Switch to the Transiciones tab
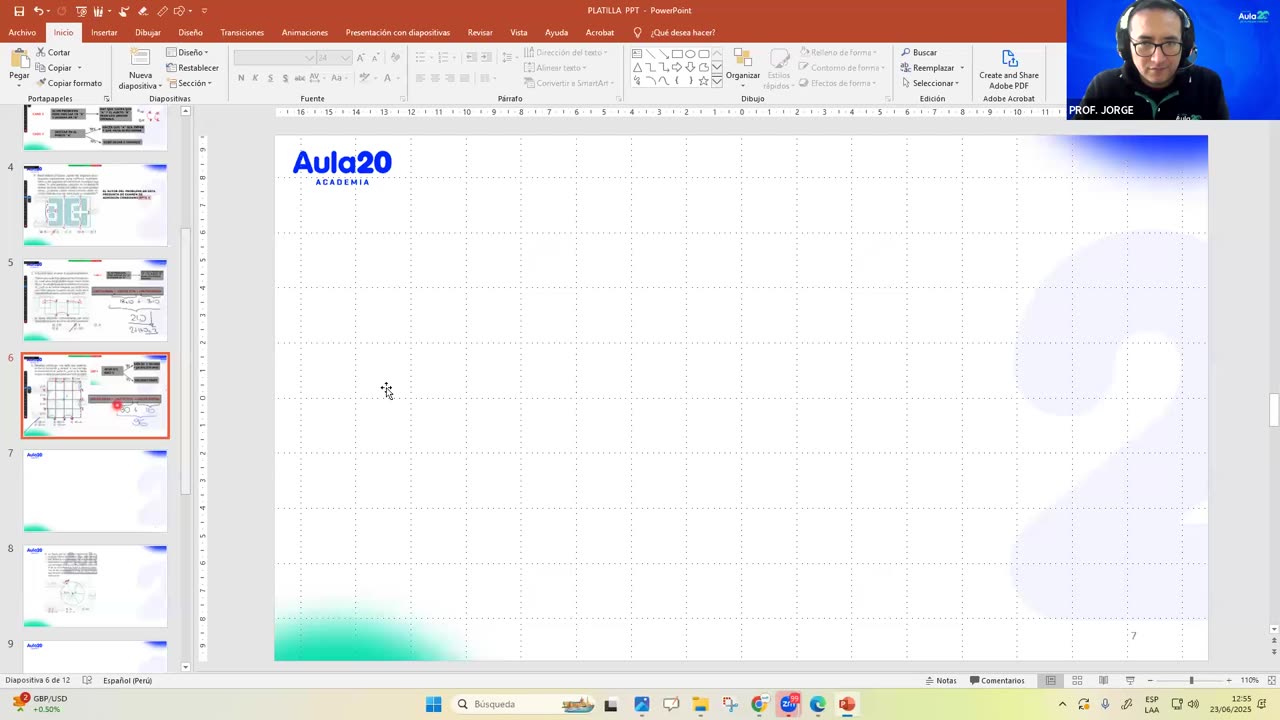1280x720 pixels. coord(242,32)
